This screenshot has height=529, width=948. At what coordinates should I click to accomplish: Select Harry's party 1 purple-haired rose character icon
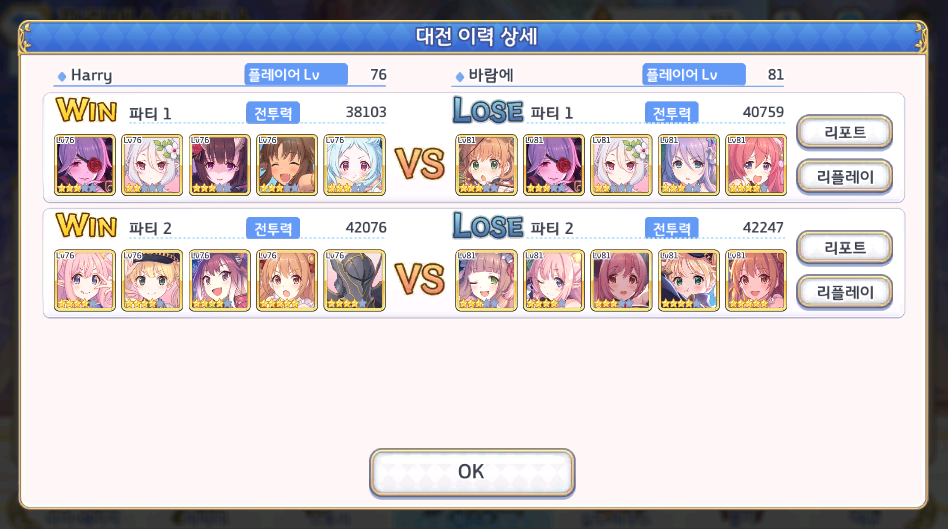[x=85, y=165]
